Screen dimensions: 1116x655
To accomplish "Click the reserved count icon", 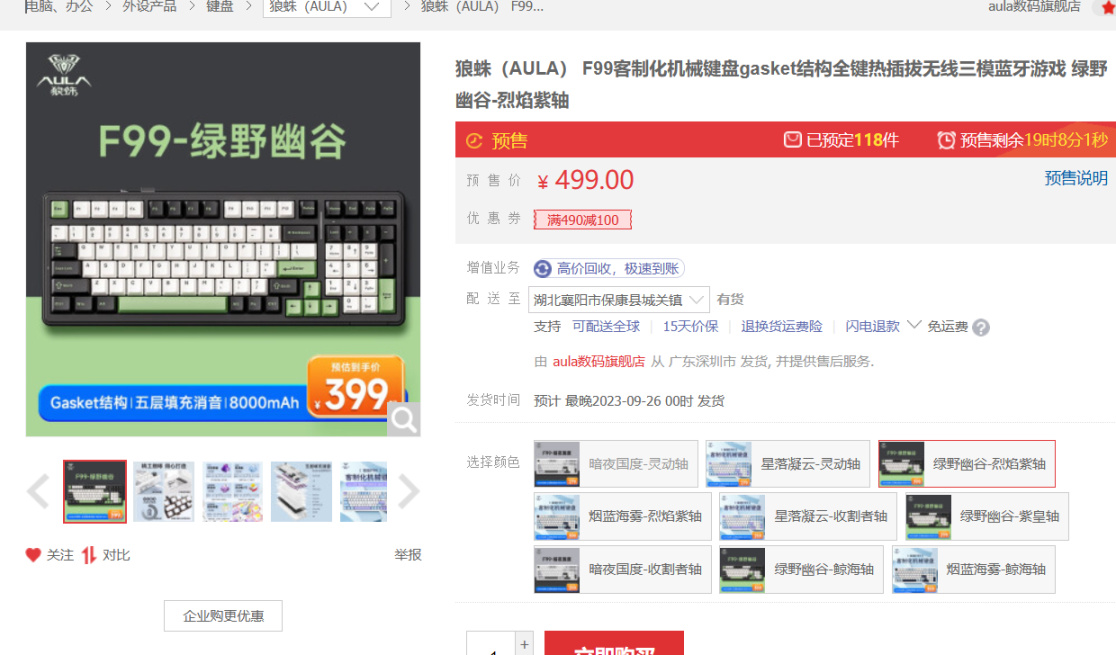I will pos(792,140).
